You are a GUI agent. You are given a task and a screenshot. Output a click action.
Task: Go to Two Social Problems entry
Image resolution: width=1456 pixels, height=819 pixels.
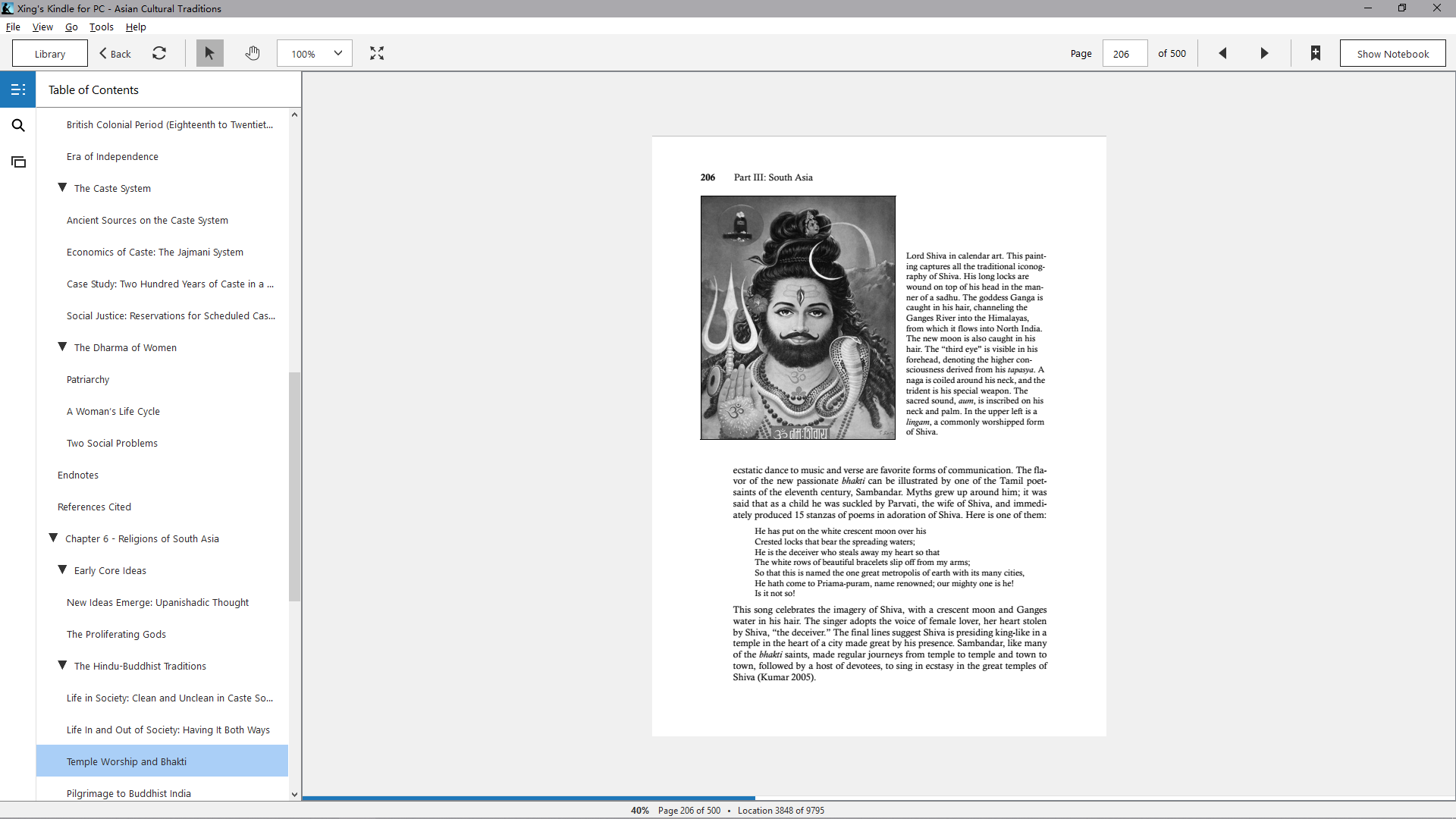coord(112,443)
